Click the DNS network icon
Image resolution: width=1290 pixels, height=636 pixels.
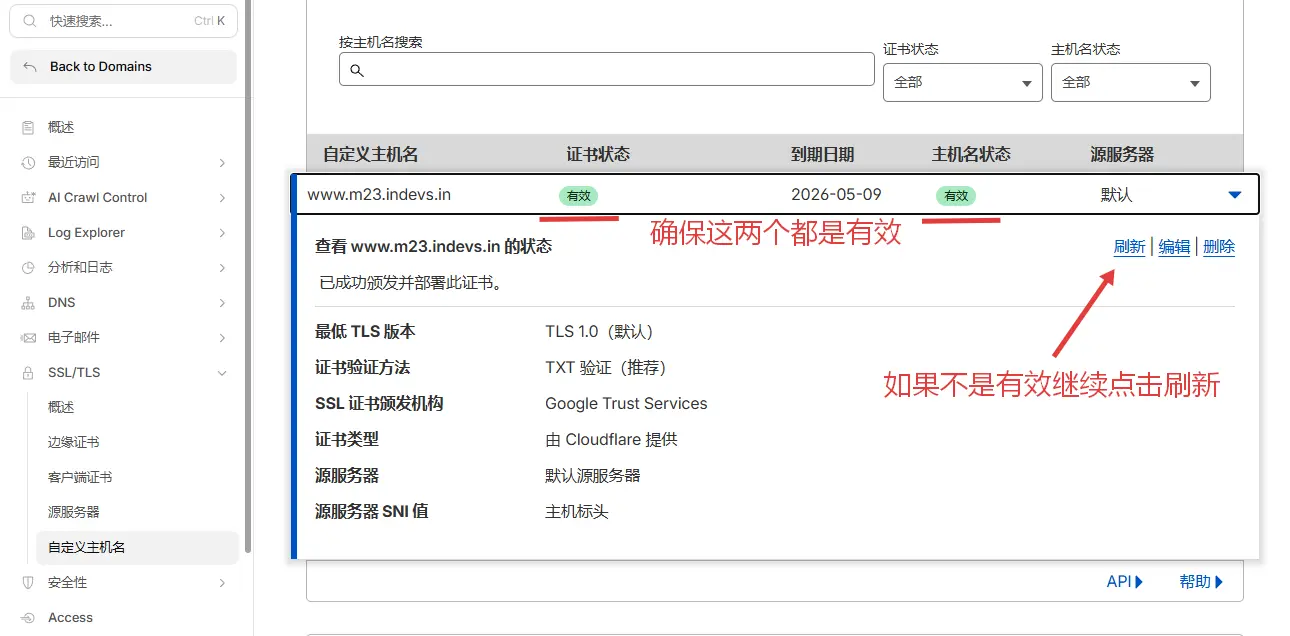coord(29,302)
